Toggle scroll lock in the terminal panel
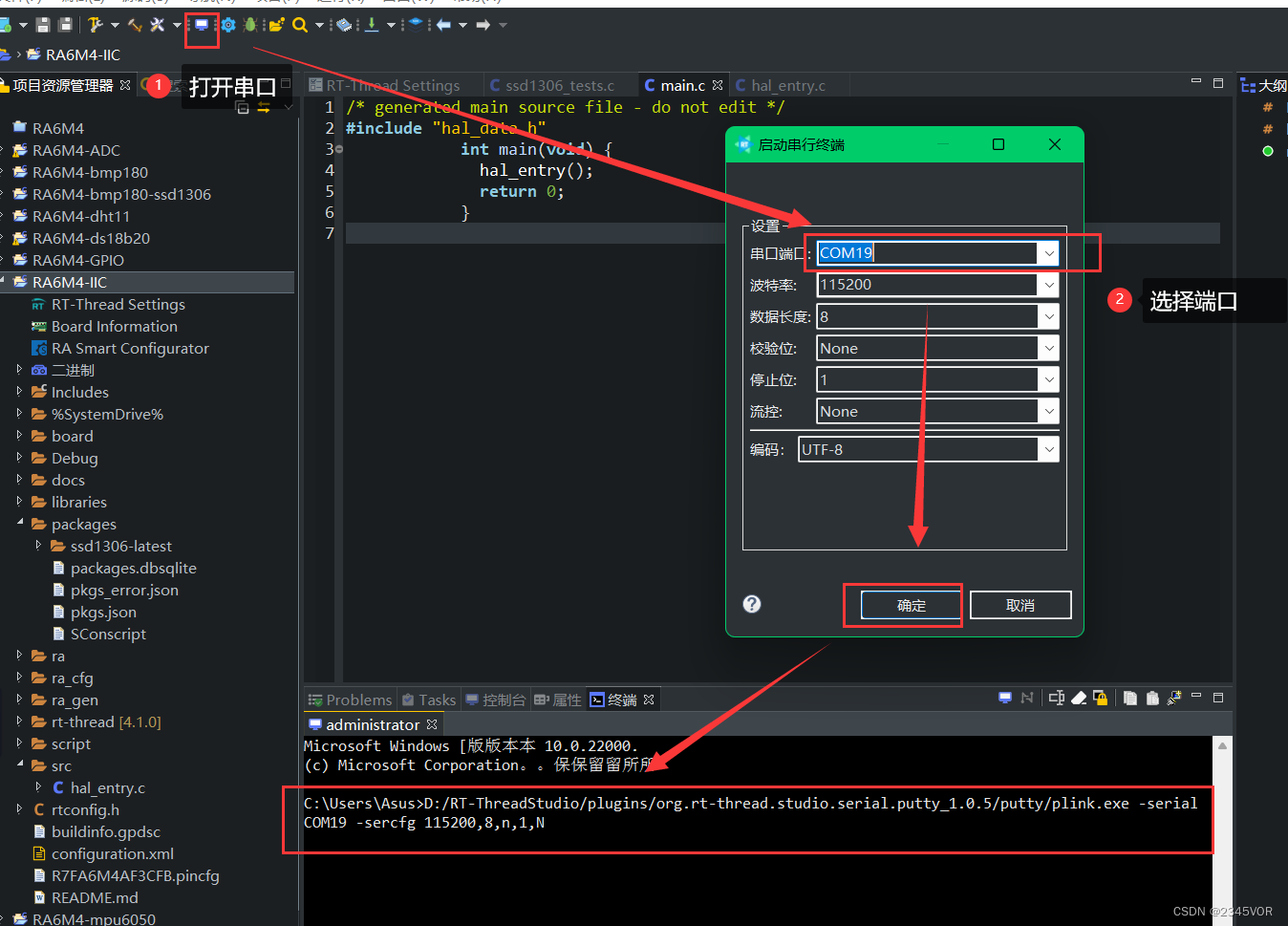1288x926 pixels. pyautogui.click(x=1101, y=699)
